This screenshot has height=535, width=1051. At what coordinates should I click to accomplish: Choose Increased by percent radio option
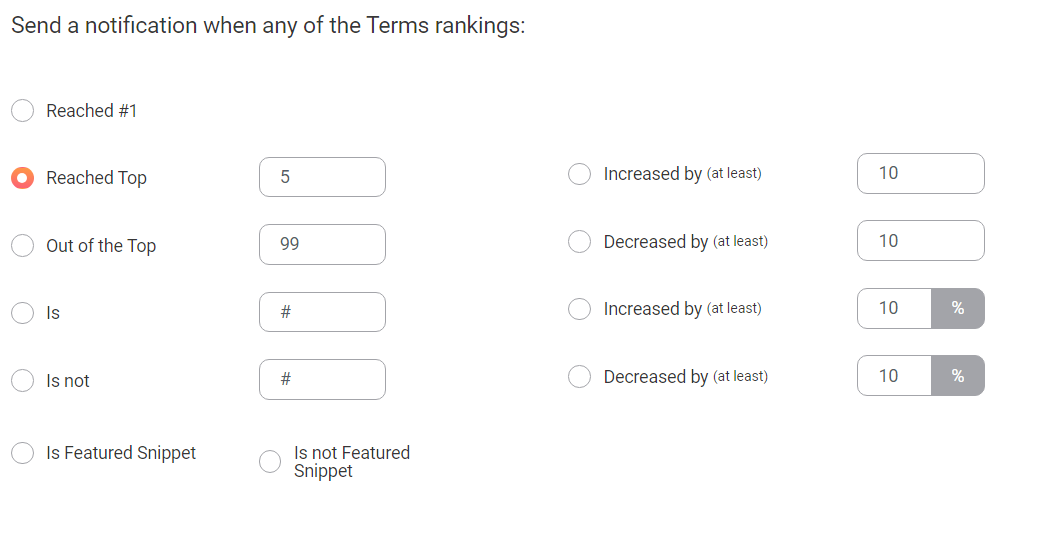[579, 308]
